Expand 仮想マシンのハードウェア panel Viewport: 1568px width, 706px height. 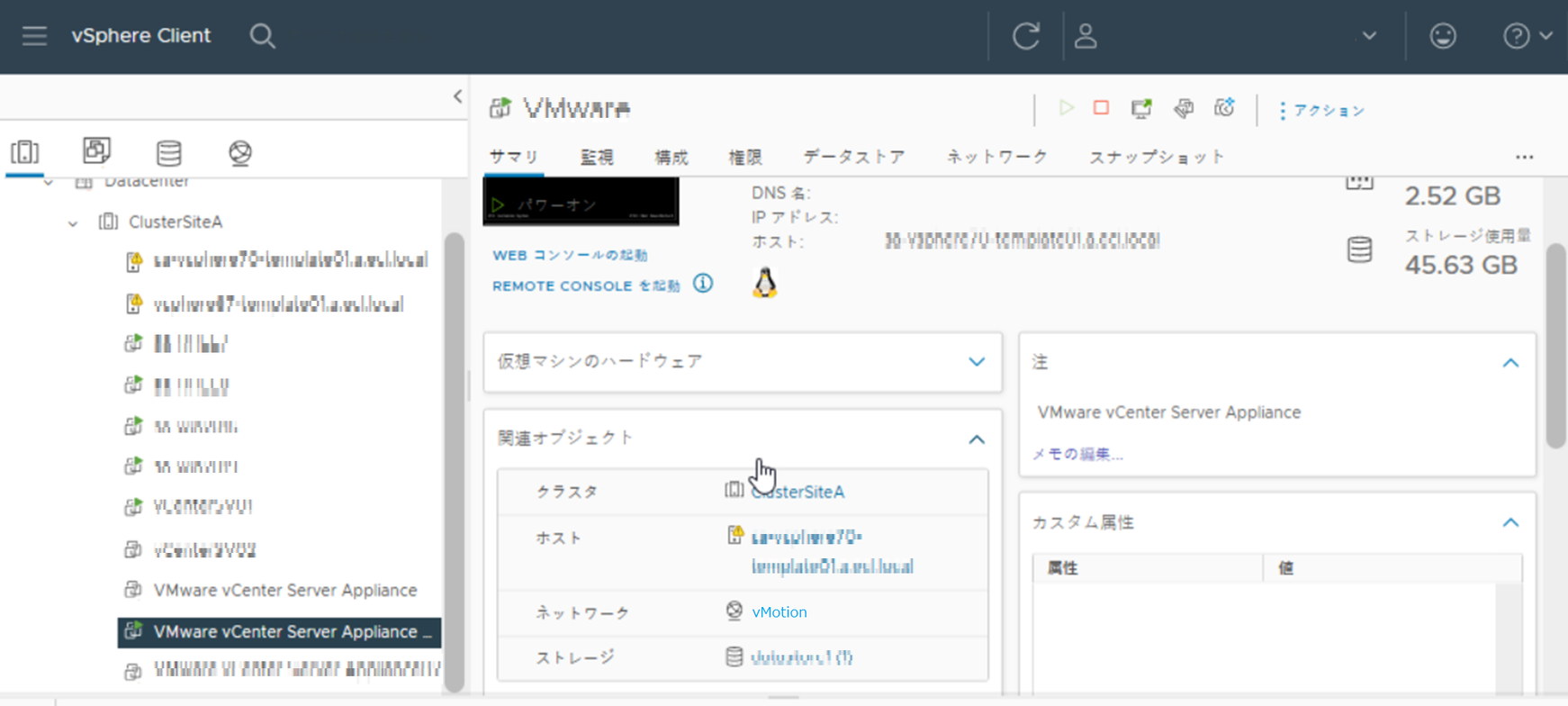[976, 362]
